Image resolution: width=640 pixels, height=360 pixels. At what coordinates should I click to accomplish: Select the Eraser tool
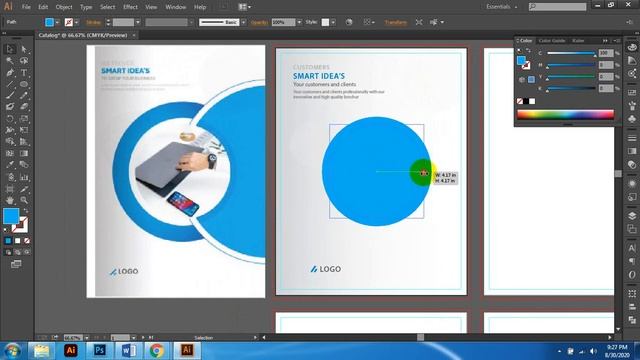pyautogui.click(x=24, y=107)
